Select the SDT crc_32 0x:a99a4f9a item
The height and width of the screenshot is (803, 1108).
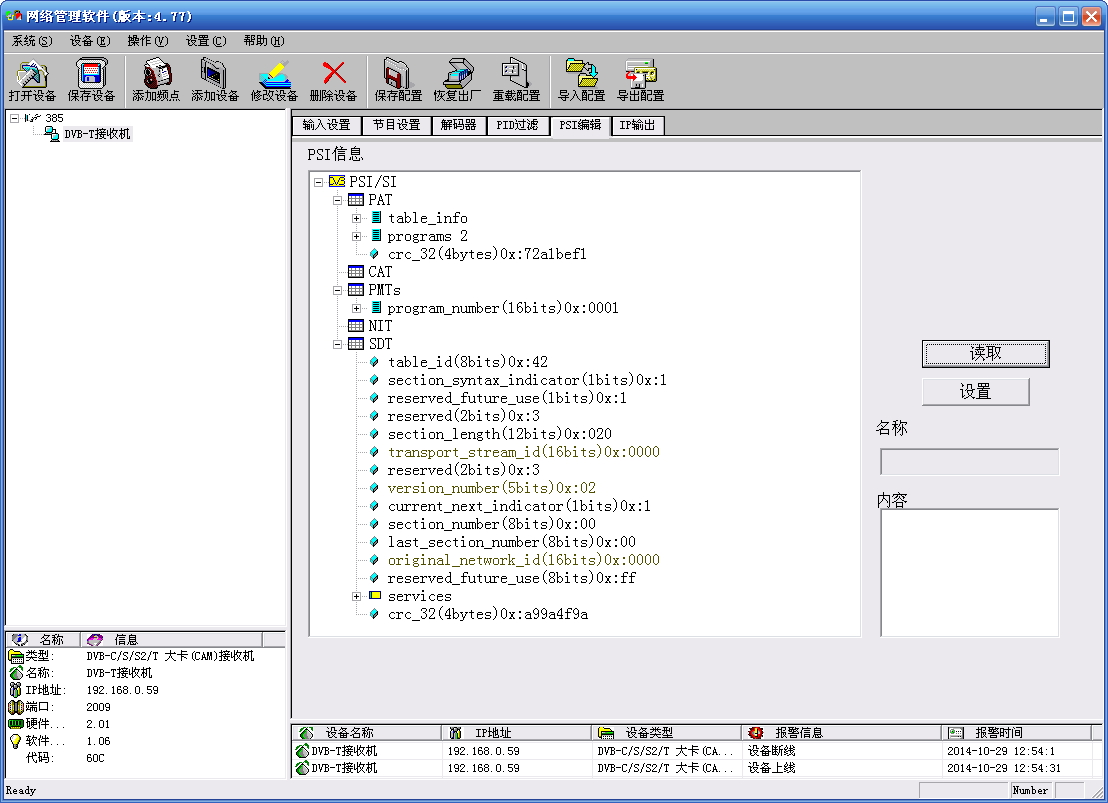coord(488,614)
